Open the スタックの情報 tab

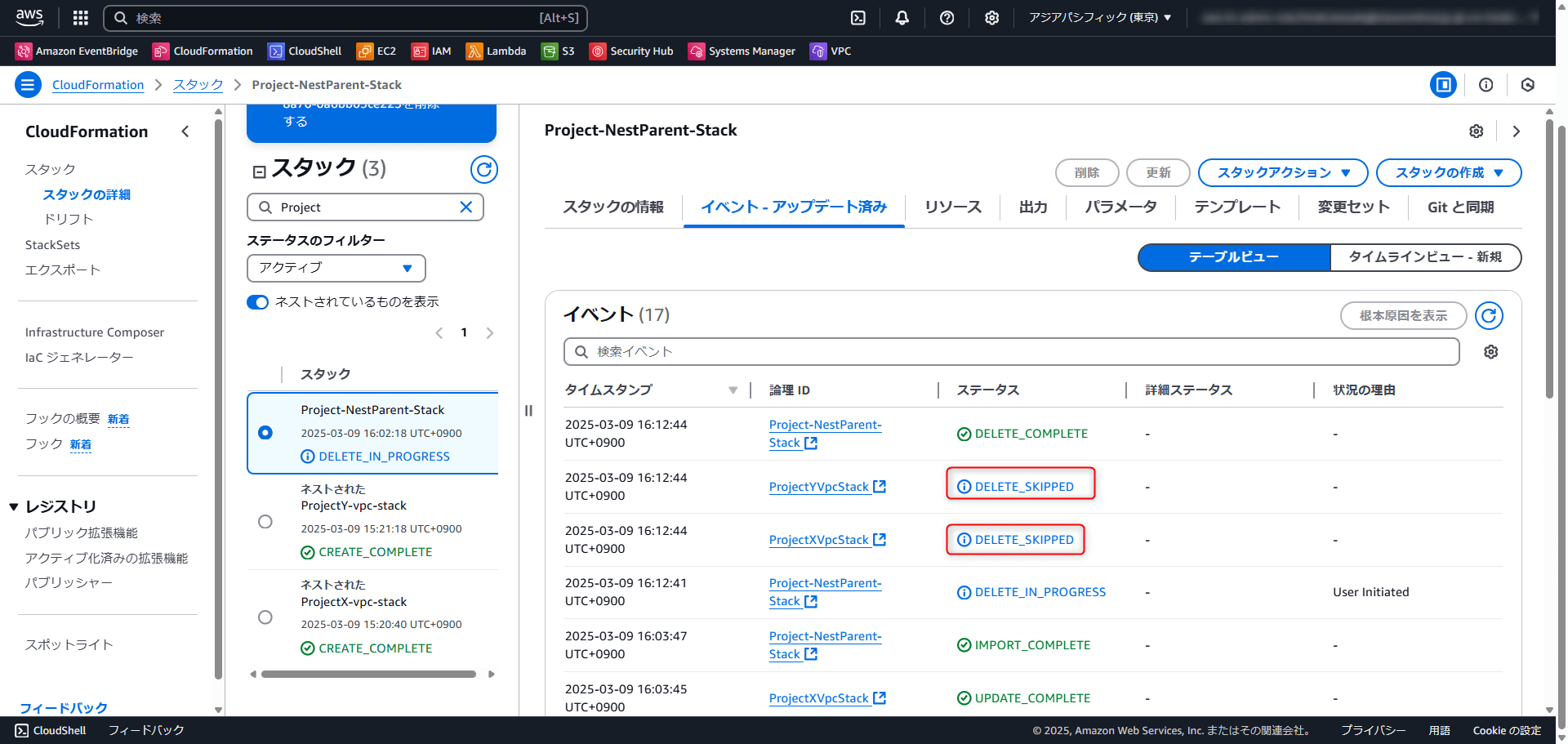613,207
